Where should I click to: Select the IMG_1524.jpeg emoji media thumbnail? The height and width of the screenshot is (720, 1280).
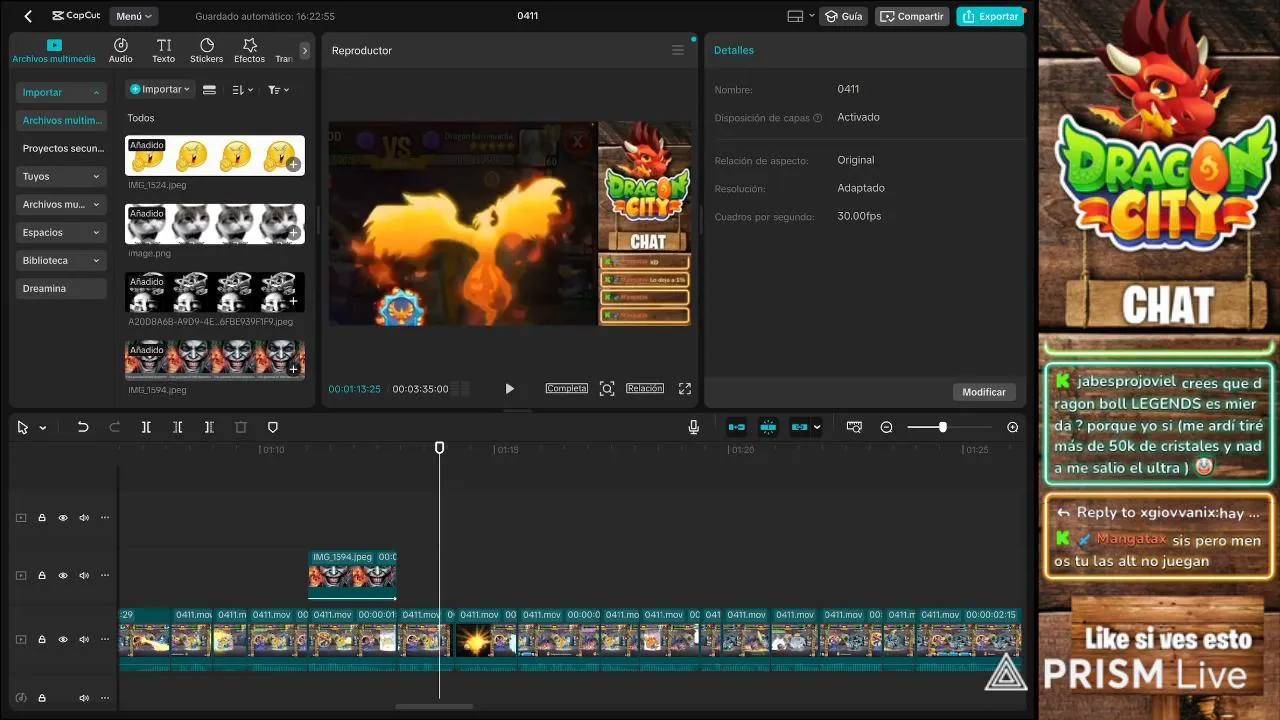tap(215, 155)
